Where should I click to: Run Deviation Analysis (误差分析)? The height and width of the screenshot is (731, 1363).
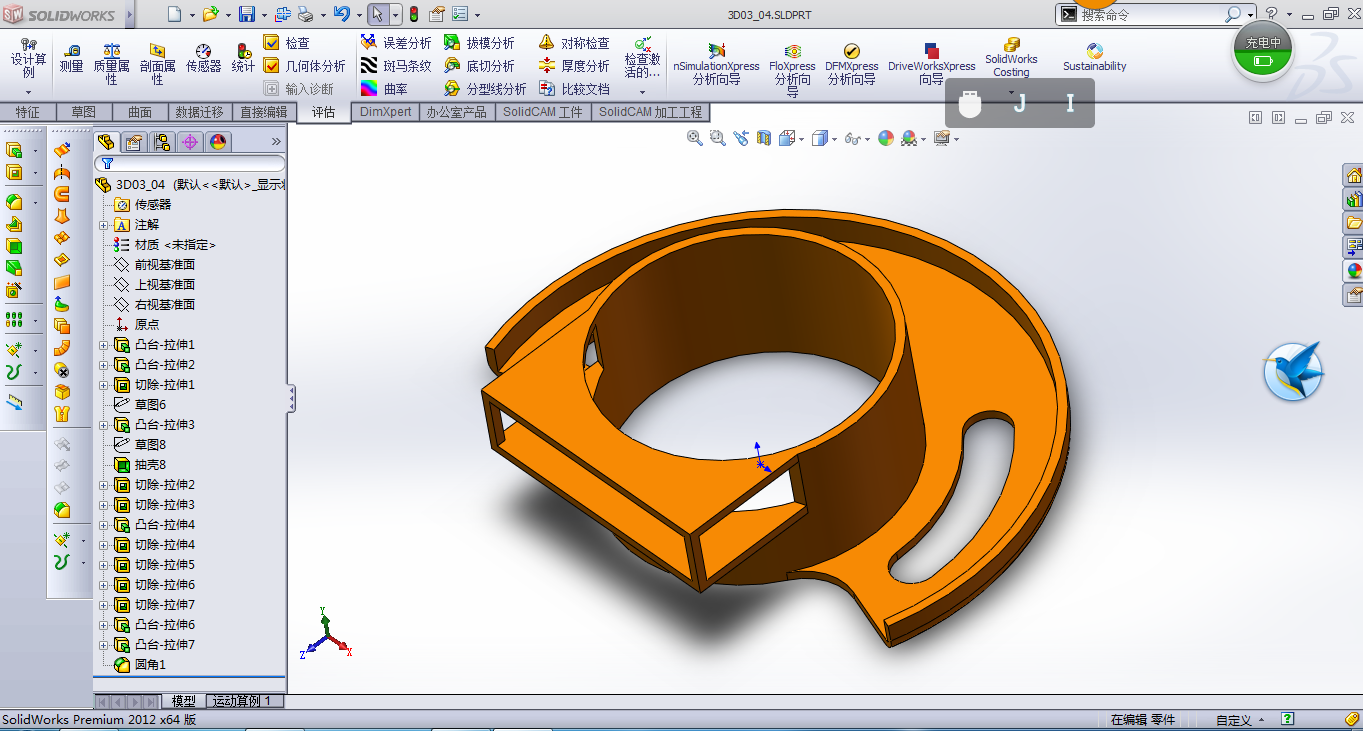(396, 43)
